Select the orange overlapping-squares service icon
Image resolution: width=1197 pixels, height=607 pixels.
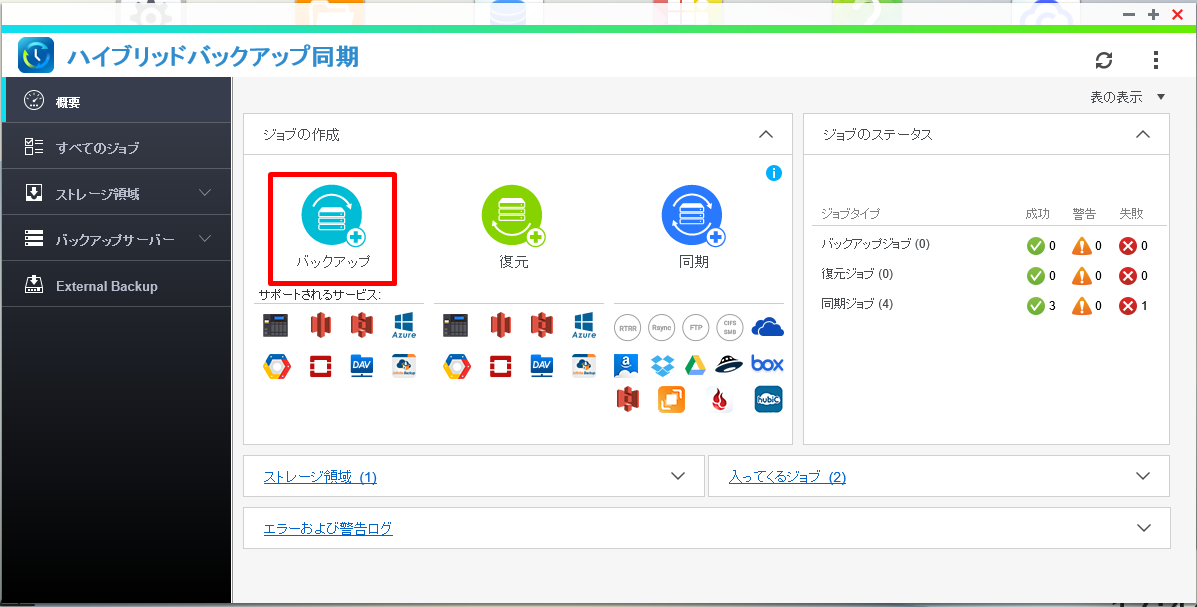point(671,399)
